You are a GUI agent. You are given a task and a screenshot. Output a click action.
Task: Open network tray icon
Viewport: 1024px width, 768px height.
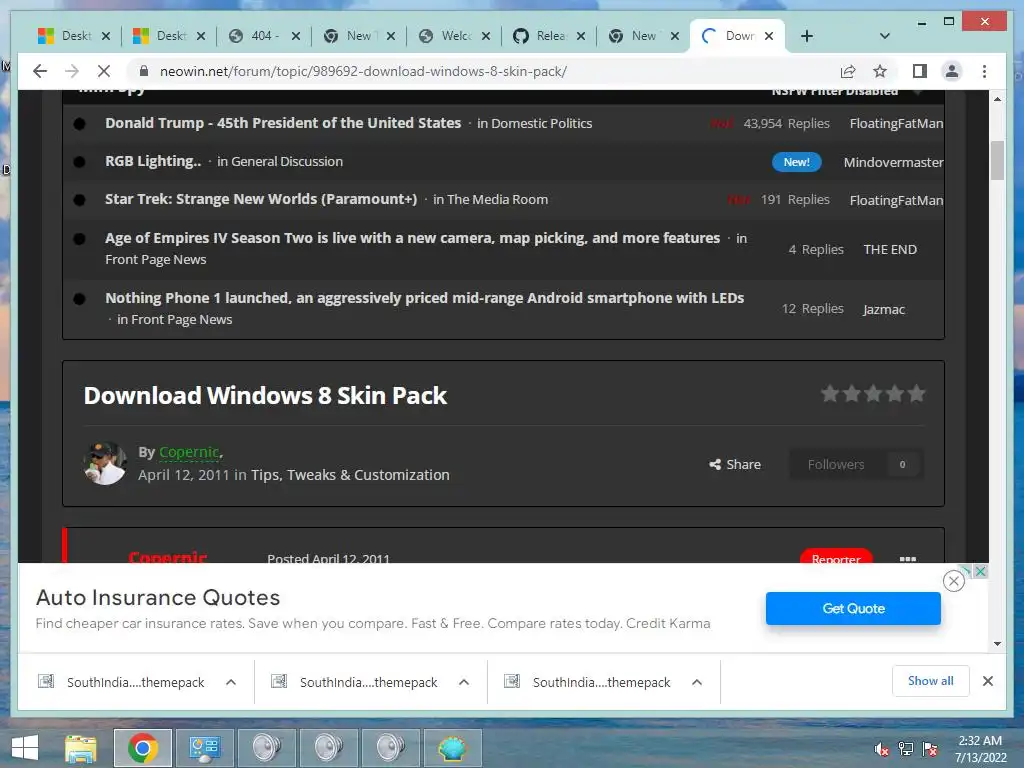point(906,749)
